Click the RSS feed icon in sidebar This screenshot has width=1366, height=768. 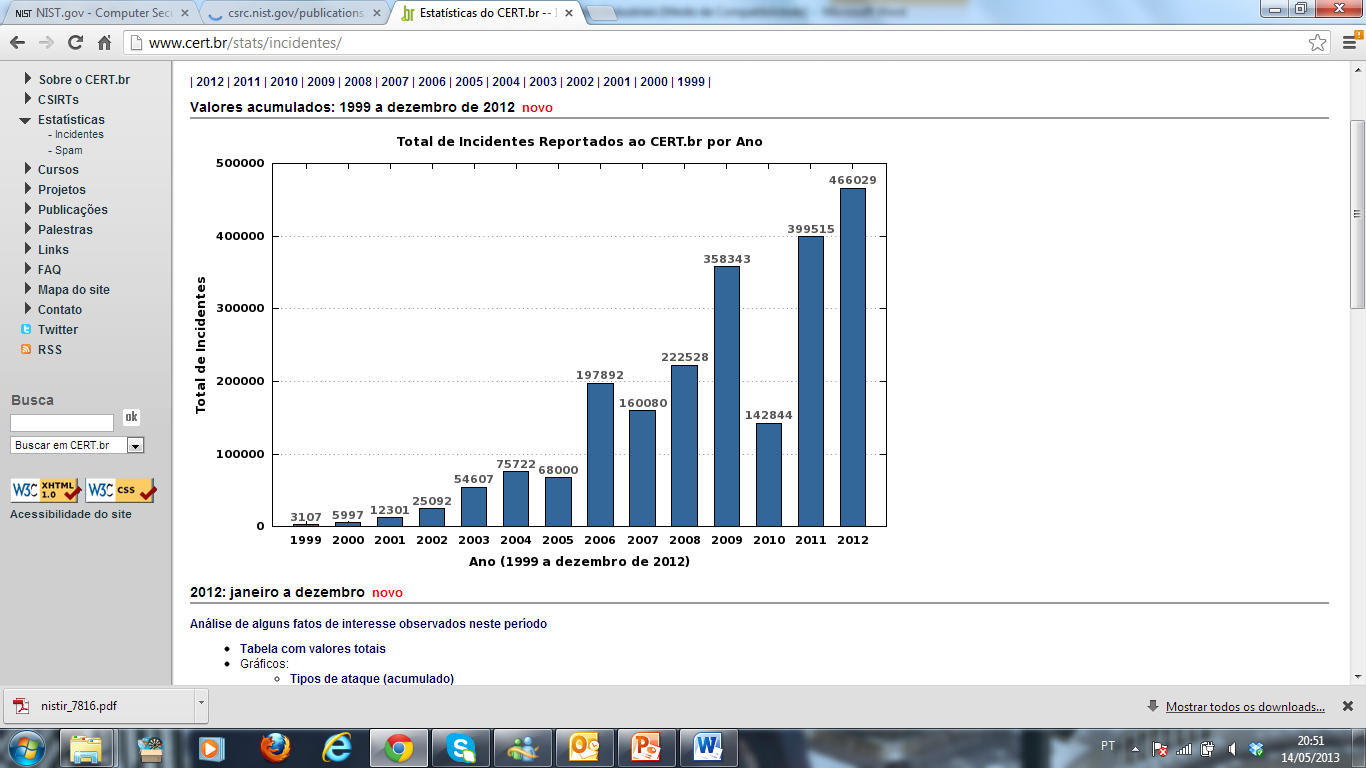[x=27, y=349]
